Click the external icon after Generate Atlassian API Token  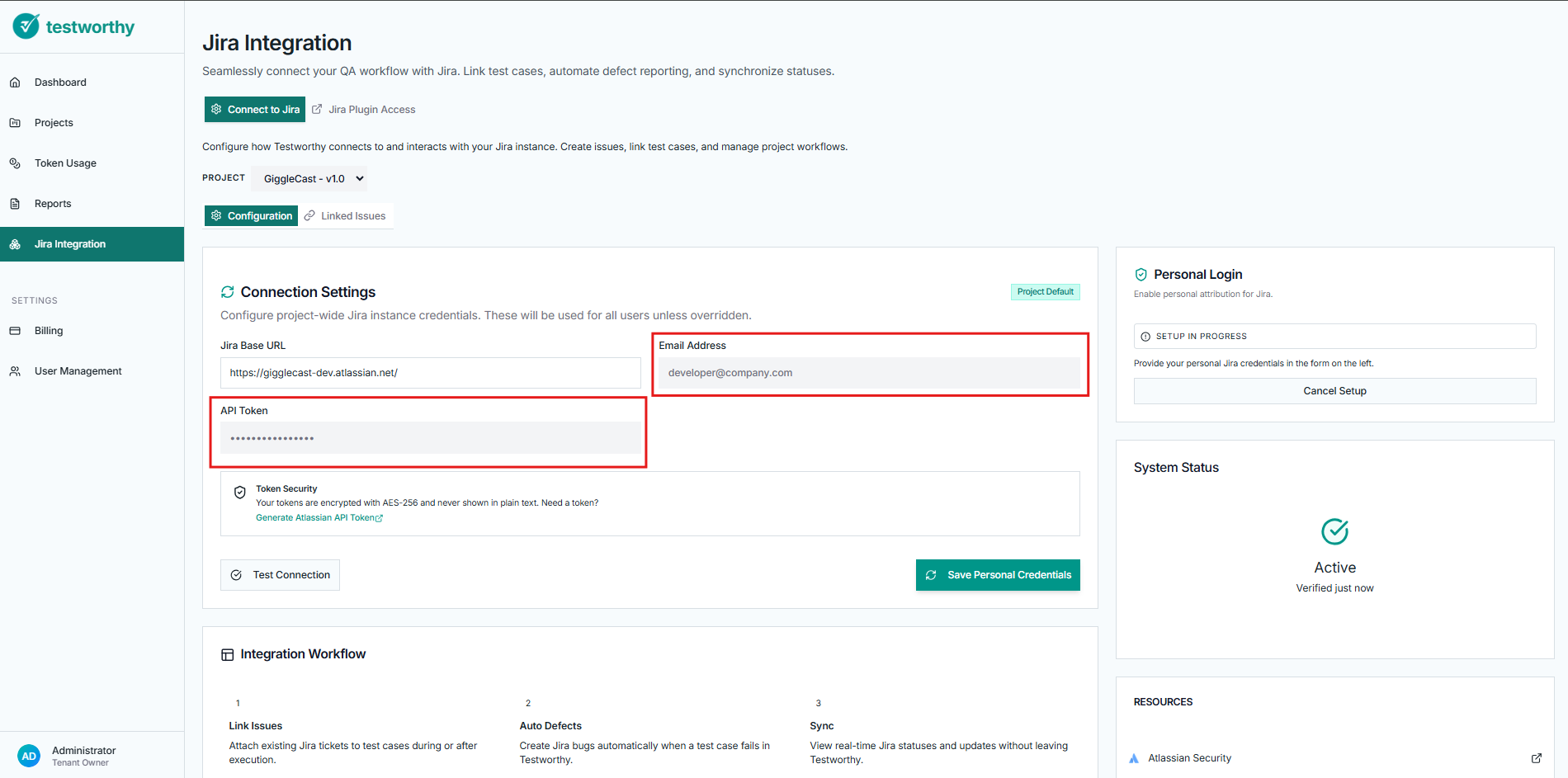click(x=380, y=518)
